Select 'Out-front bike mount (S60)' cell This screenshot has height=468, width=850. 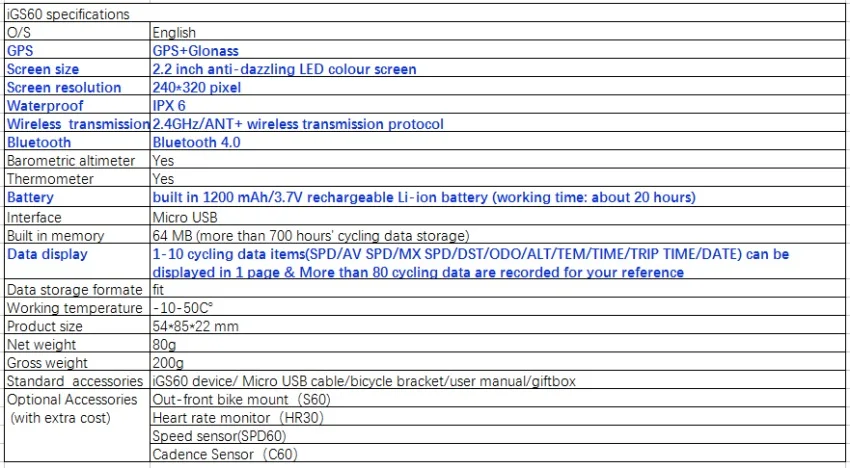coord(498,399)
